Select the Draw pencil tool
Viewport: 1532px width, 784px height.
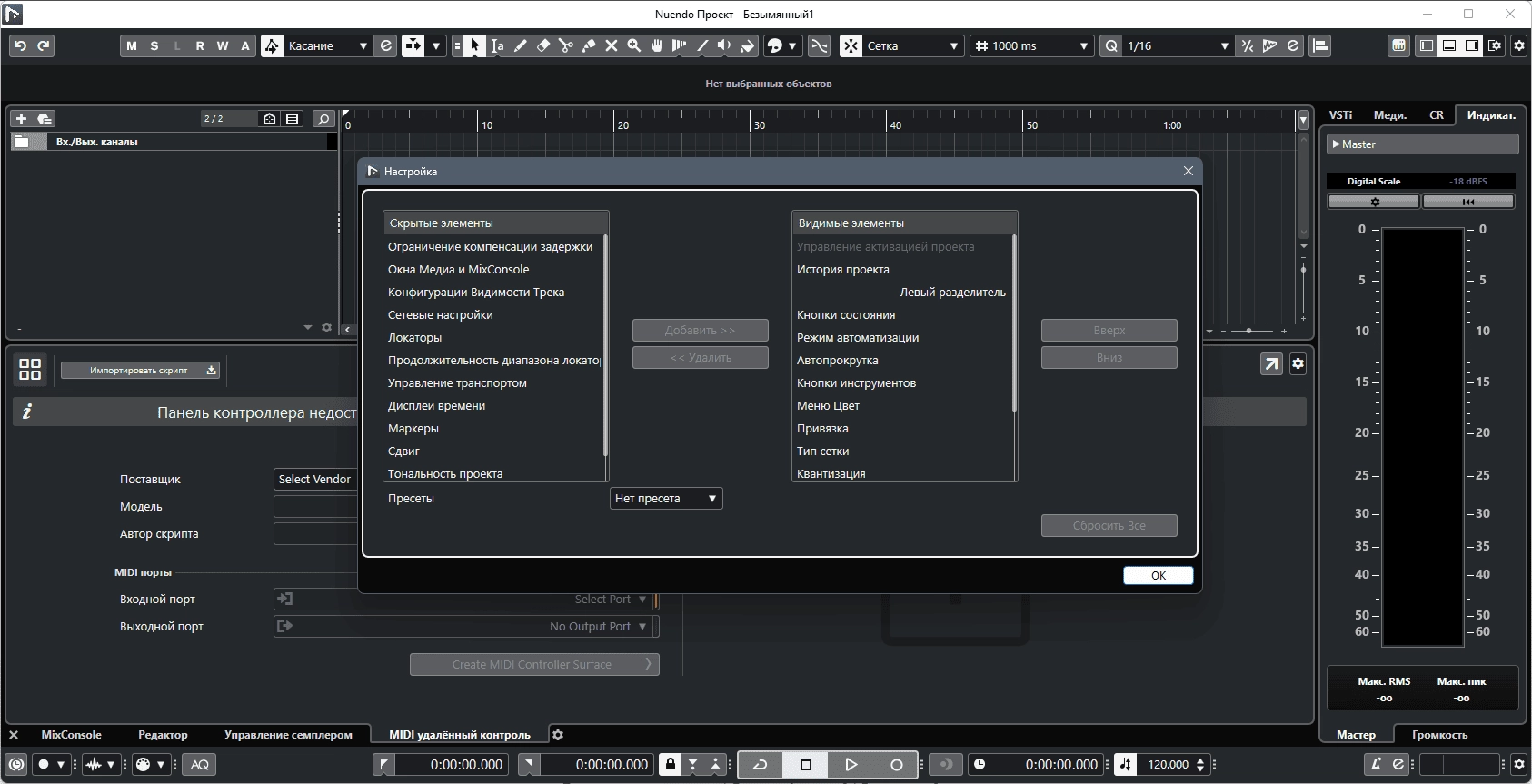[521, 45]
